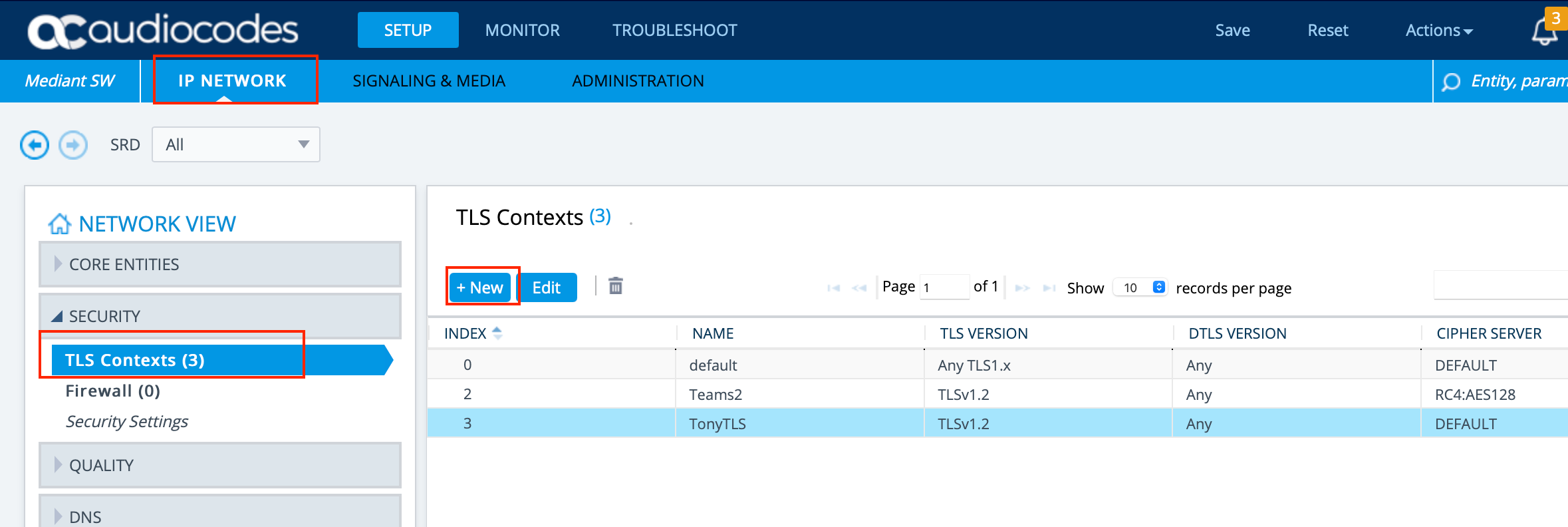The width and height of the screenshot is (1568, 527).
Task: Open the TROUBLESHOOT tab
Action: tap(675, 30)
